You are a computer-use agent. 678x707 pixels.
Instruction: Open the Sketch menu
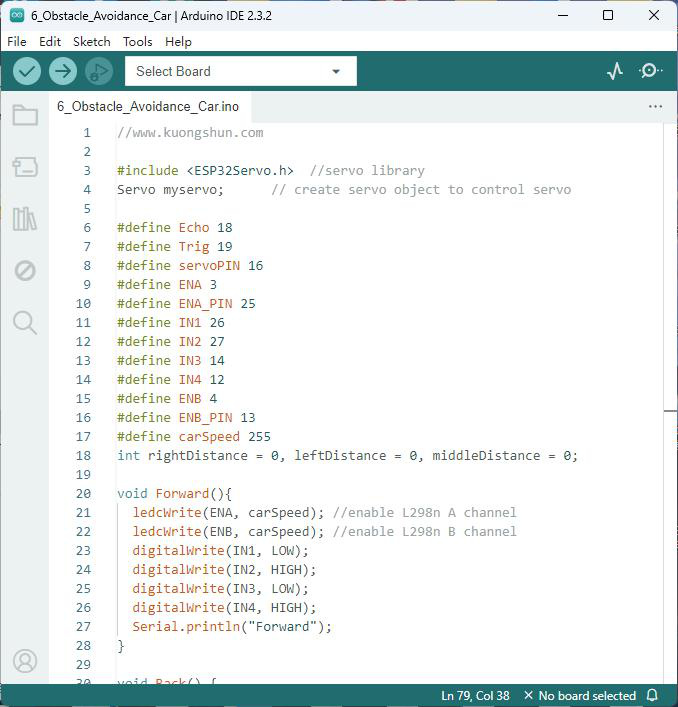(x=92, y=42)
